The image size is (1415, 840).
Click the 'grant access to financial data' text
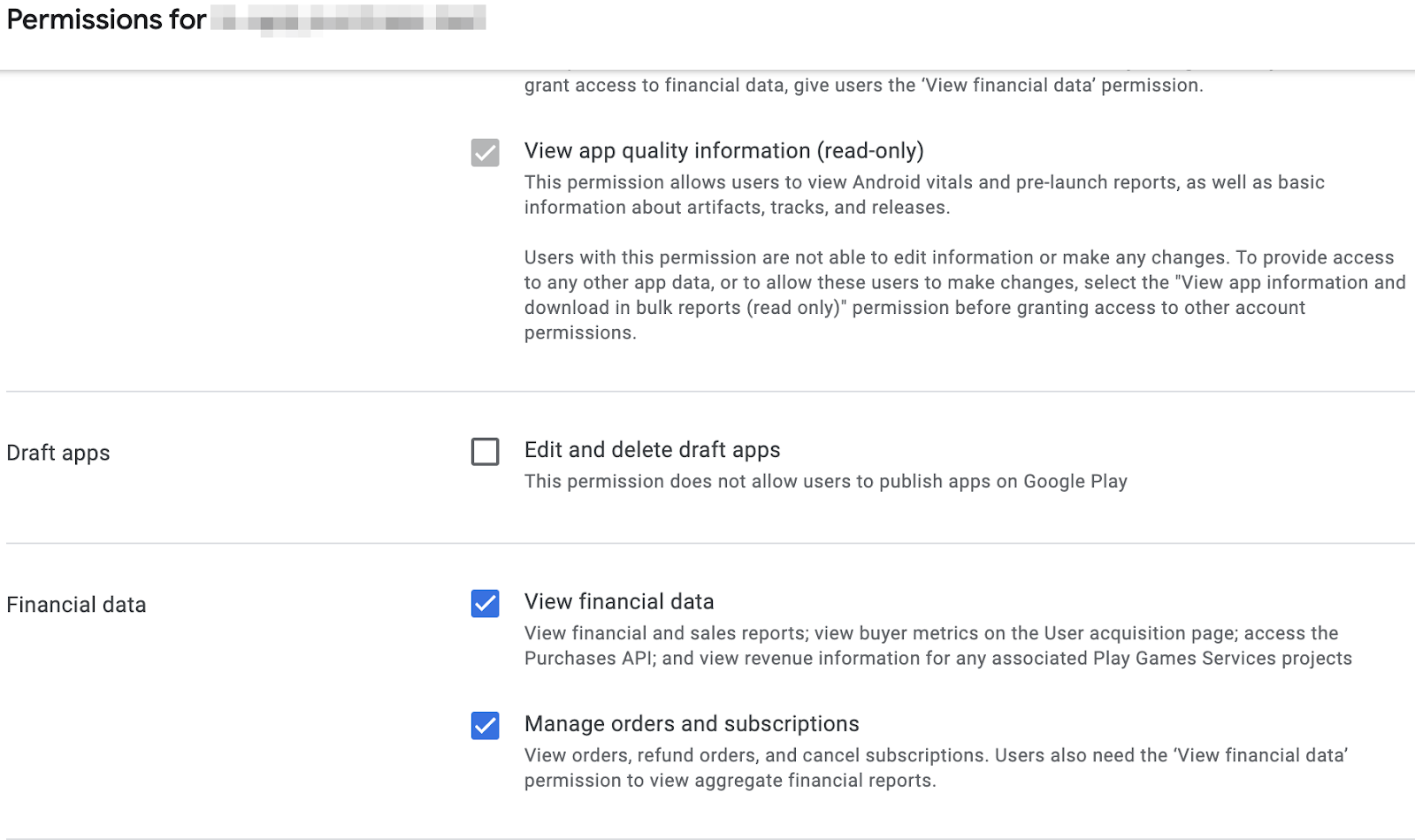tap(863, 86)
